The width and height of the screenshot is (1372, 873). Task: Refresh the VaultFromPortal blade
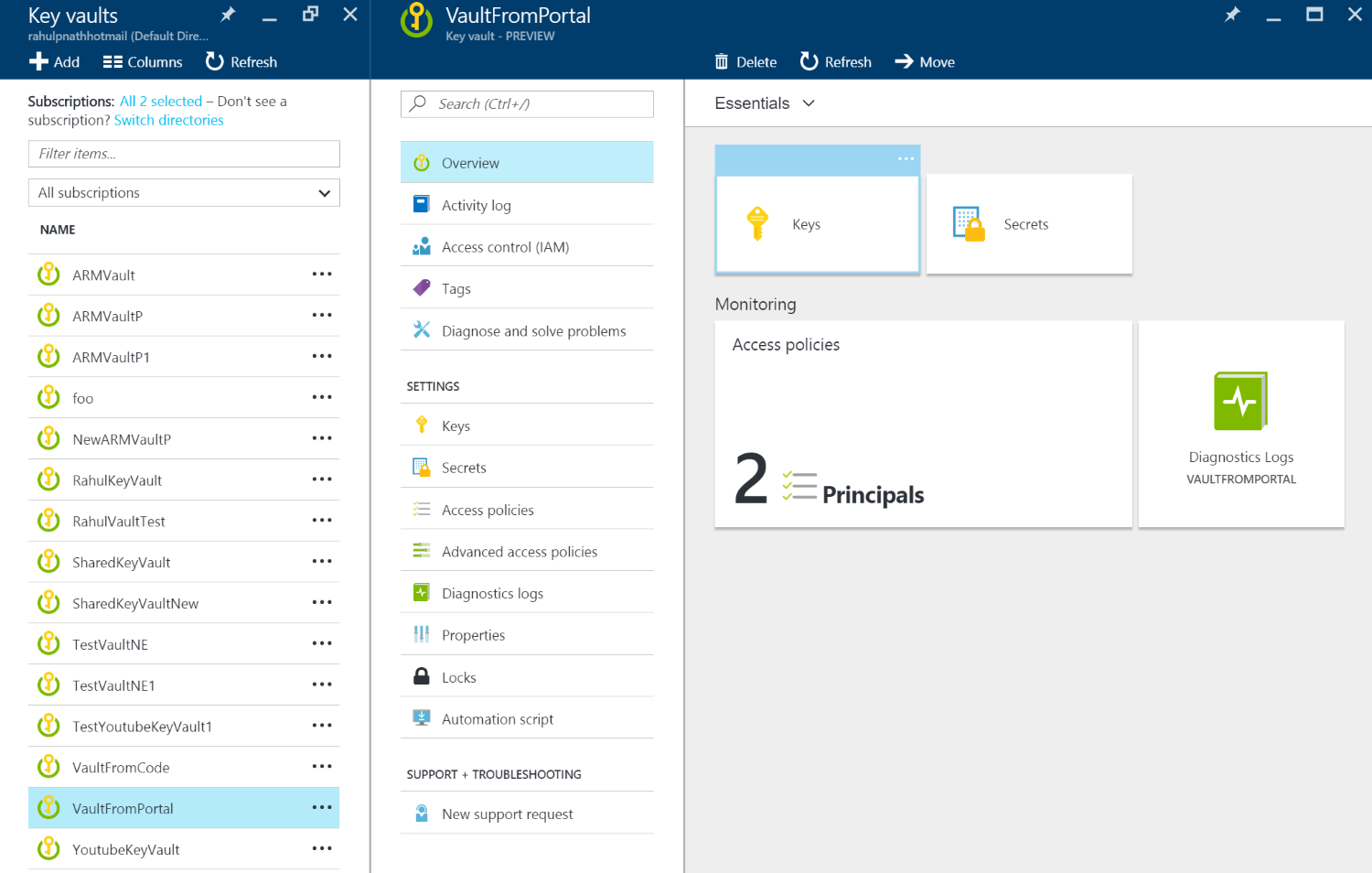coord(836,61)
